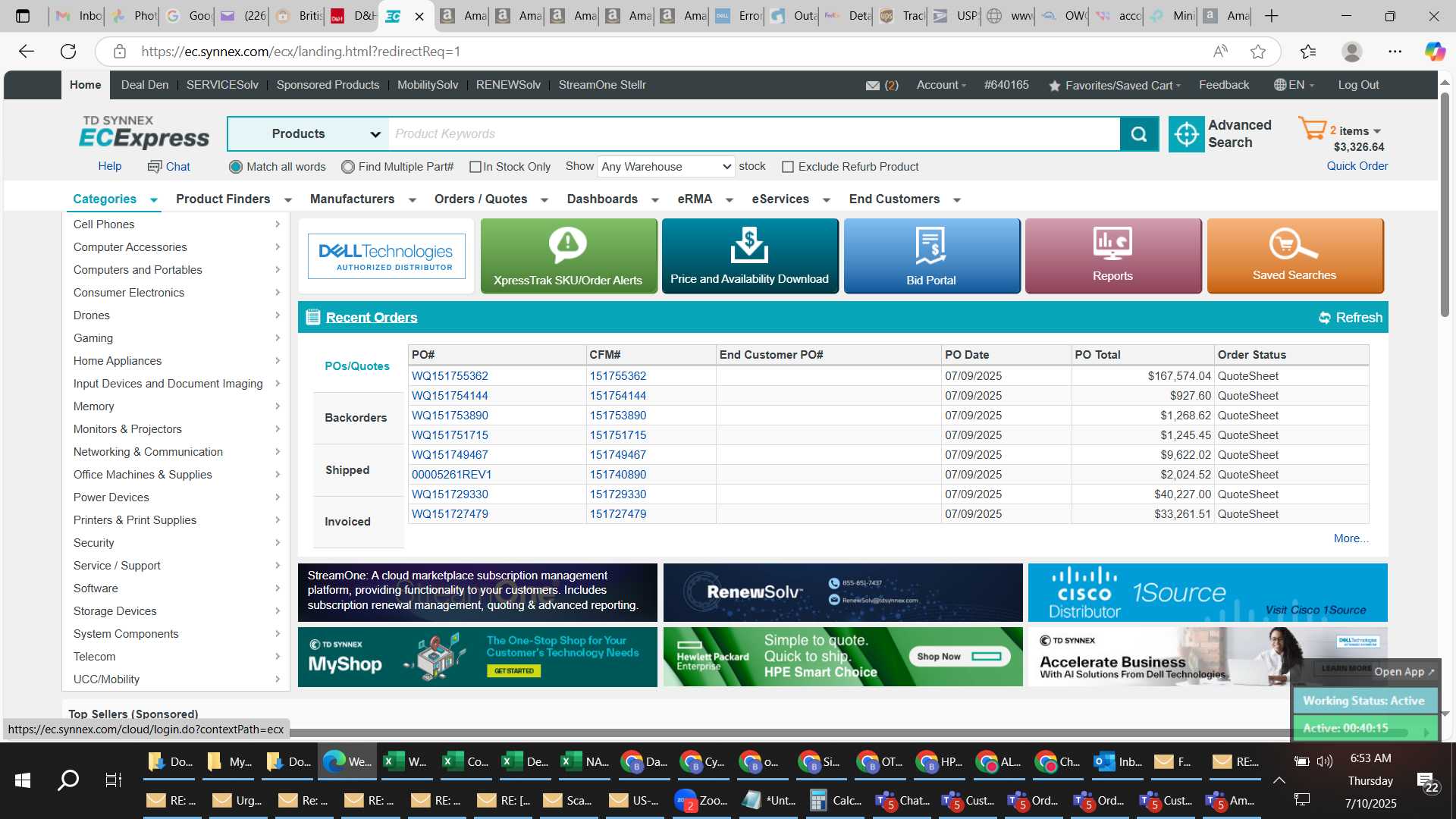Viewport: 1456px width, 819px height.
Task: Open new browser tab with plus
Action: tap(1272, 16)
